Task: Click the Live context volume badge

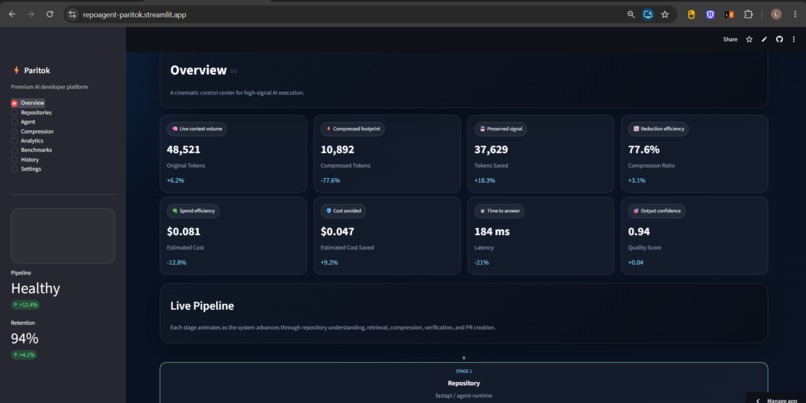Action: [x=197, y=129]
